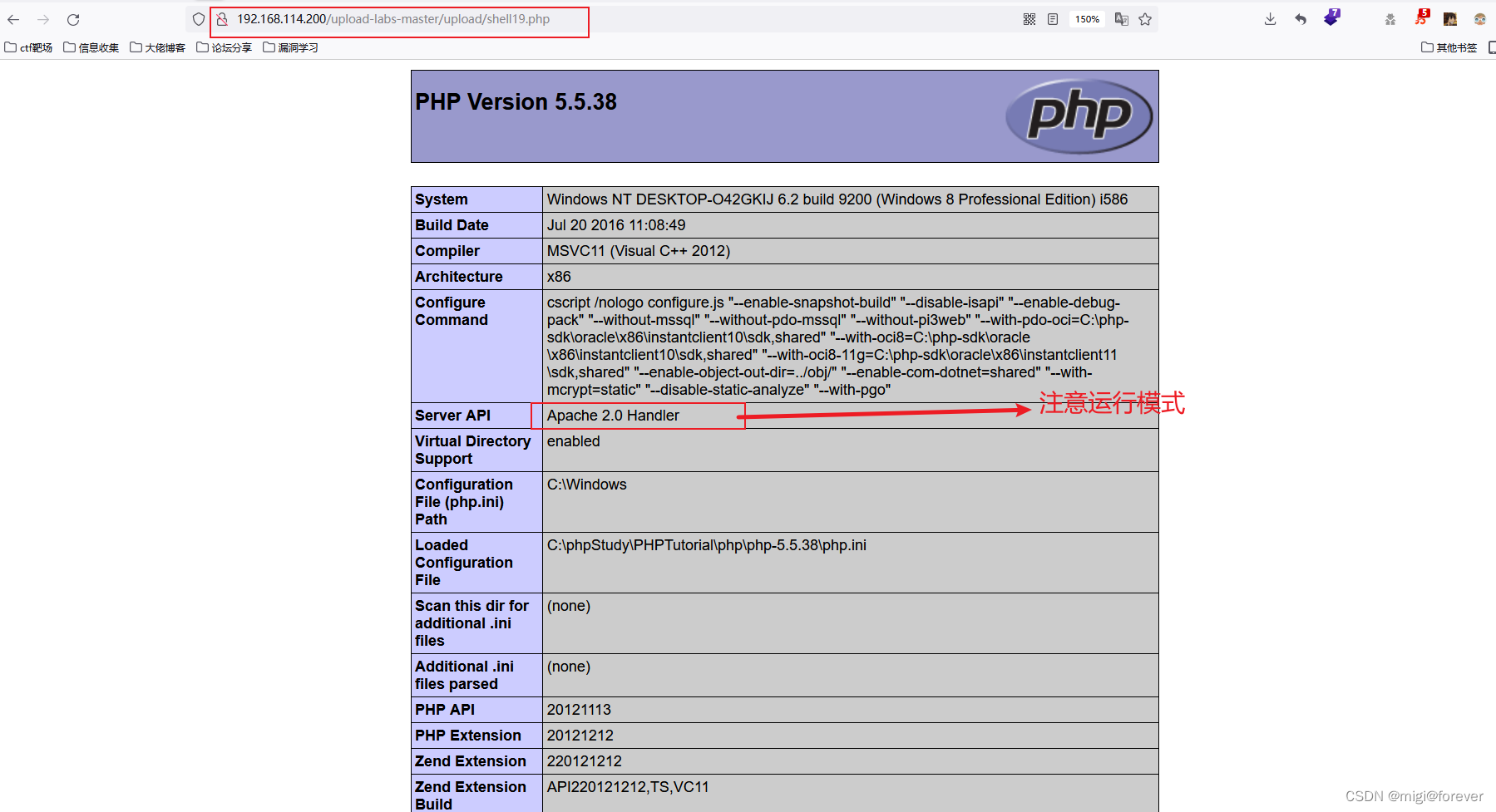Click the shield tracking protection icon

coord(199,19)
